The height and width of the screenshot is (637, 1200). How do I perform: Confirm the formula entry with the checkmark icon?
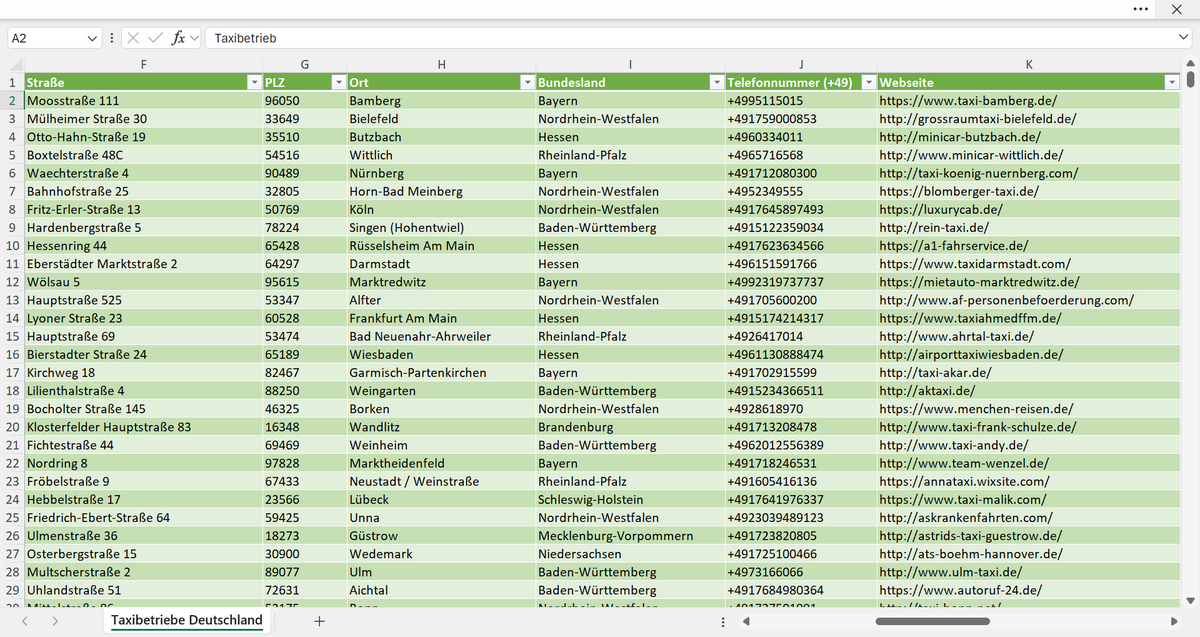tap(155, 38)
